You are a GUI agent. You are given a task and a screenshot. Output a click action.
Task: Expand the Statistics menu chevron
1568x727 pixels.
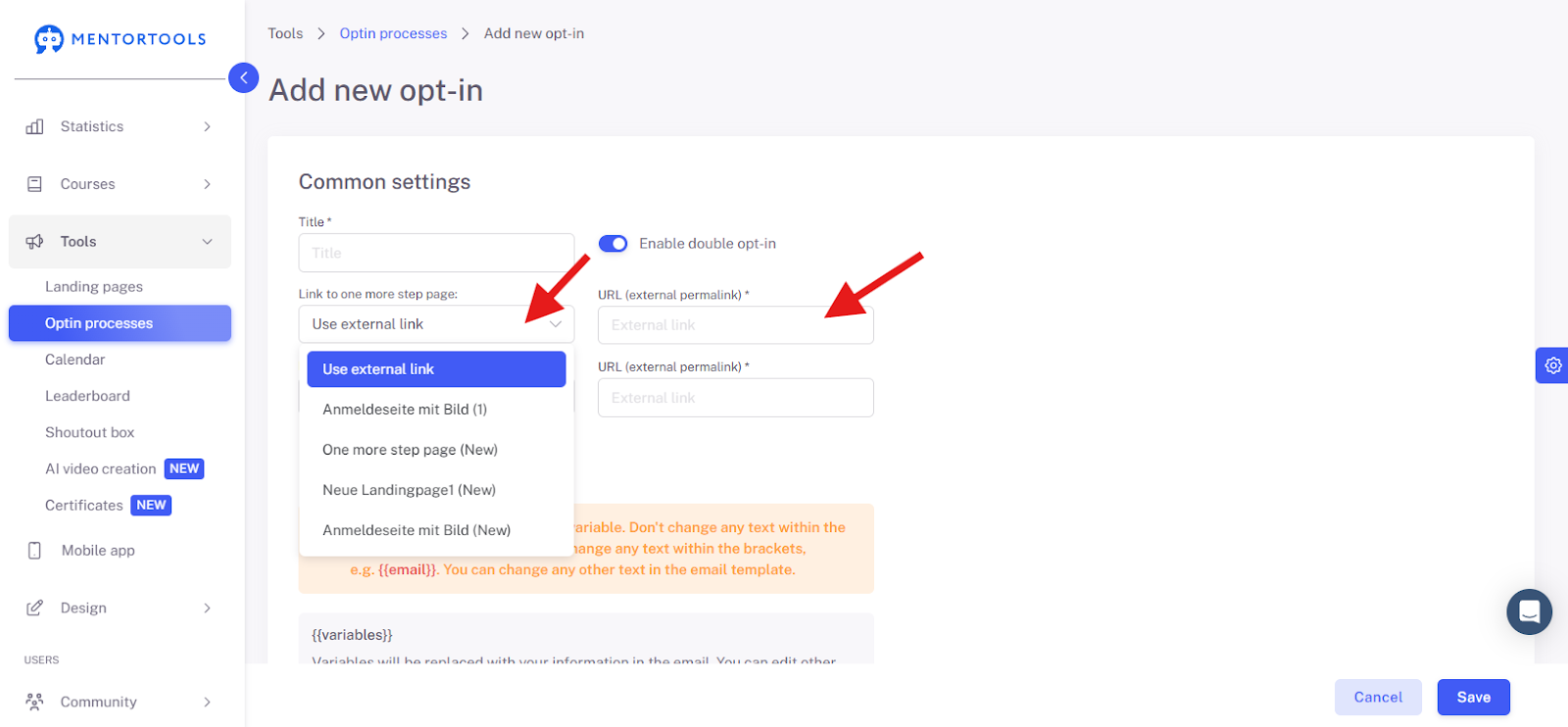[x=207, y=126]
